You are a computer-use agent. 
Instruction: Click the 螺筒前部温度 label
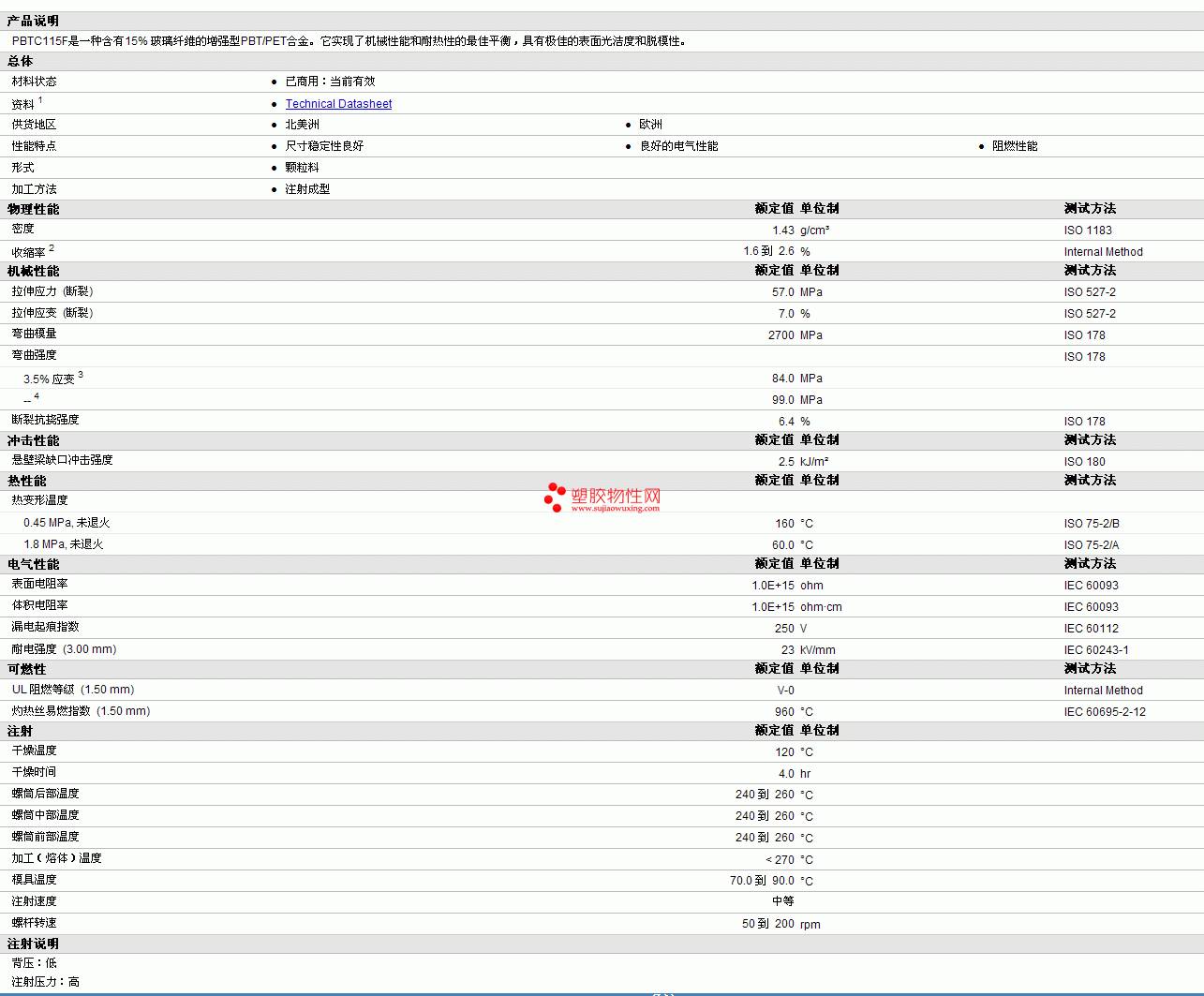[x=45, y=837]
